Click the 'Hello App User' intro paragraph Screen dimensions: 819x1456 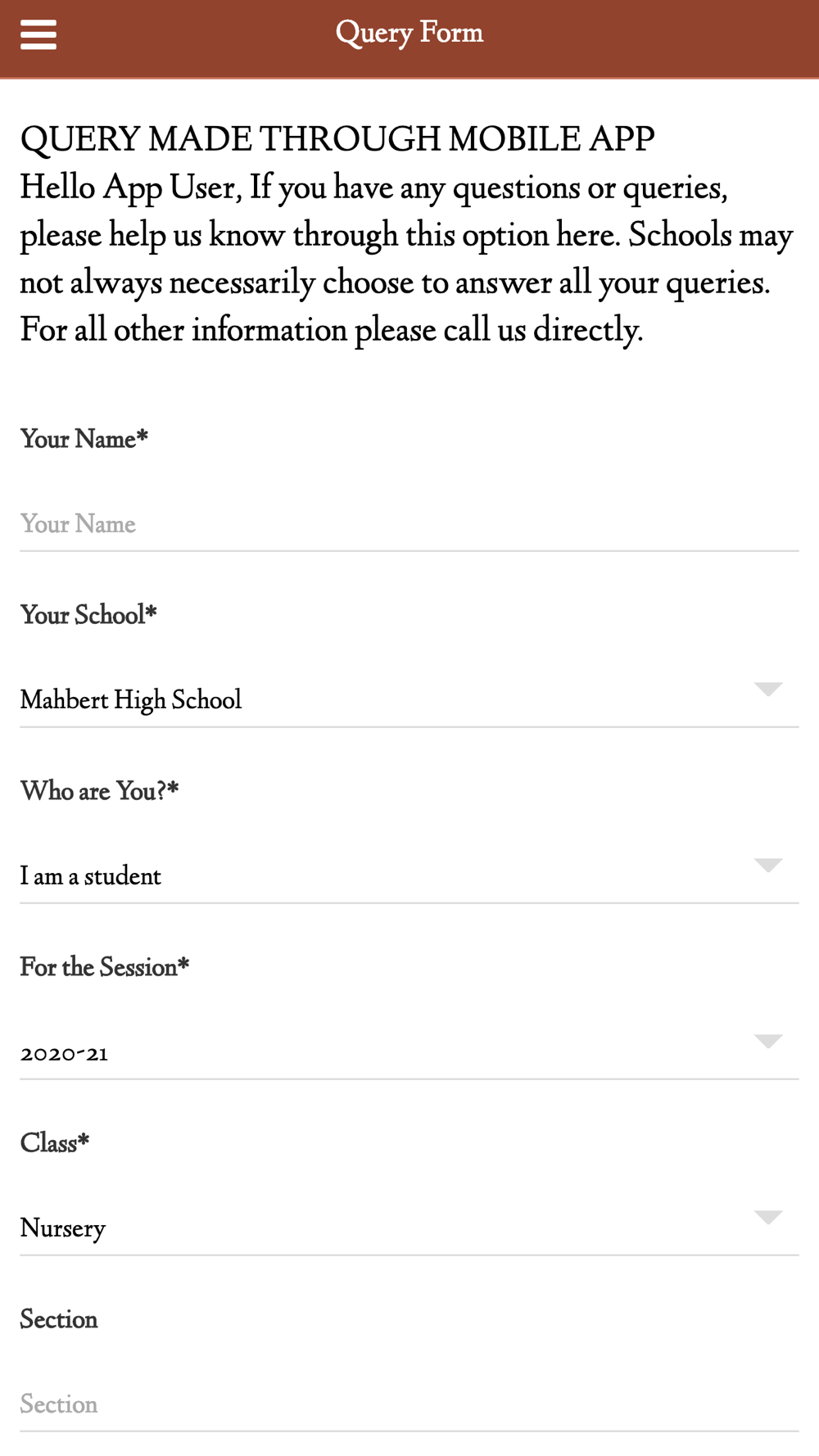[405, 259]
